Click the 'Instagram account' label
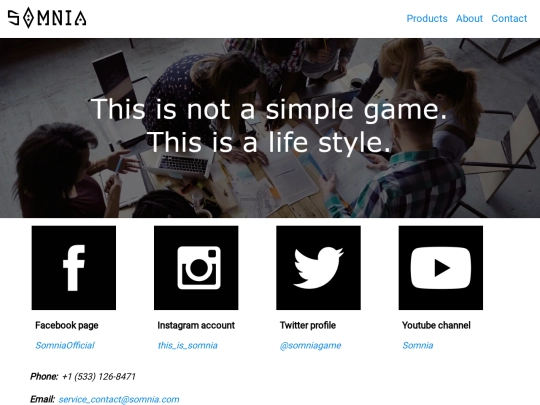The width and height of the screenshot is (540, 405). coord(196,325)
